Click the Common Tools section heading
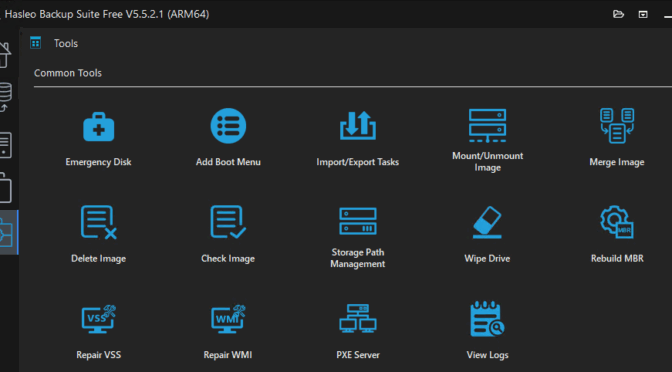The height and width of the screenshot is (372, 672). click(68, 73)
